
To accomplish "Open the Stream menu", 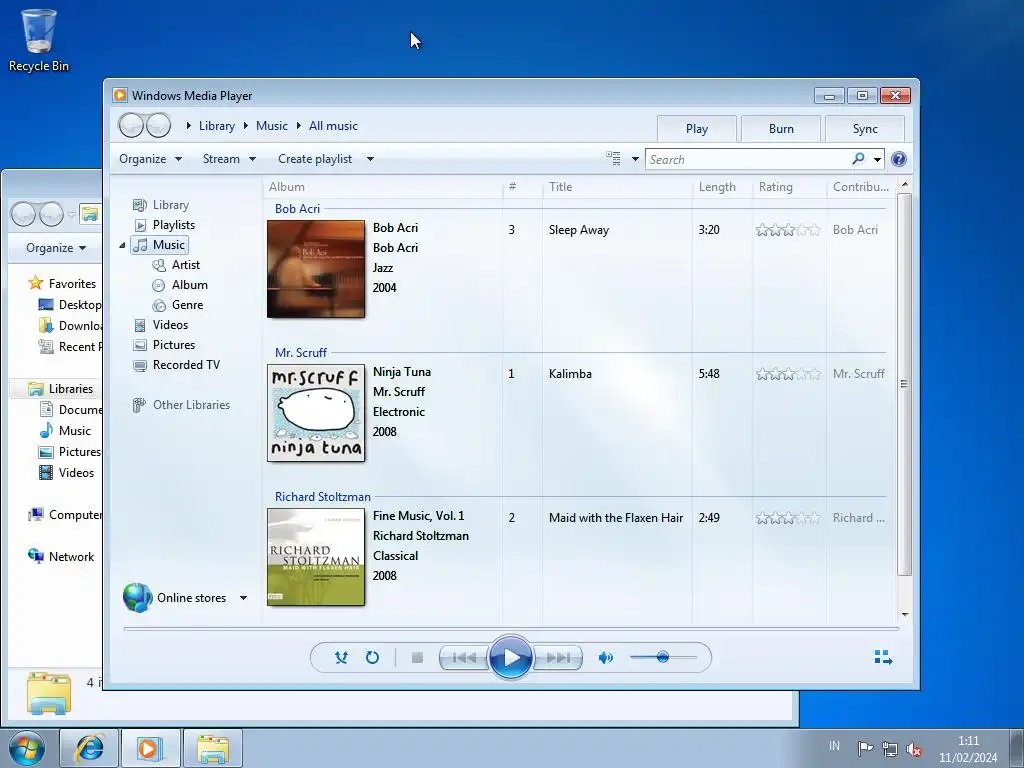I will pyautogui.click(x=229, y=159).
